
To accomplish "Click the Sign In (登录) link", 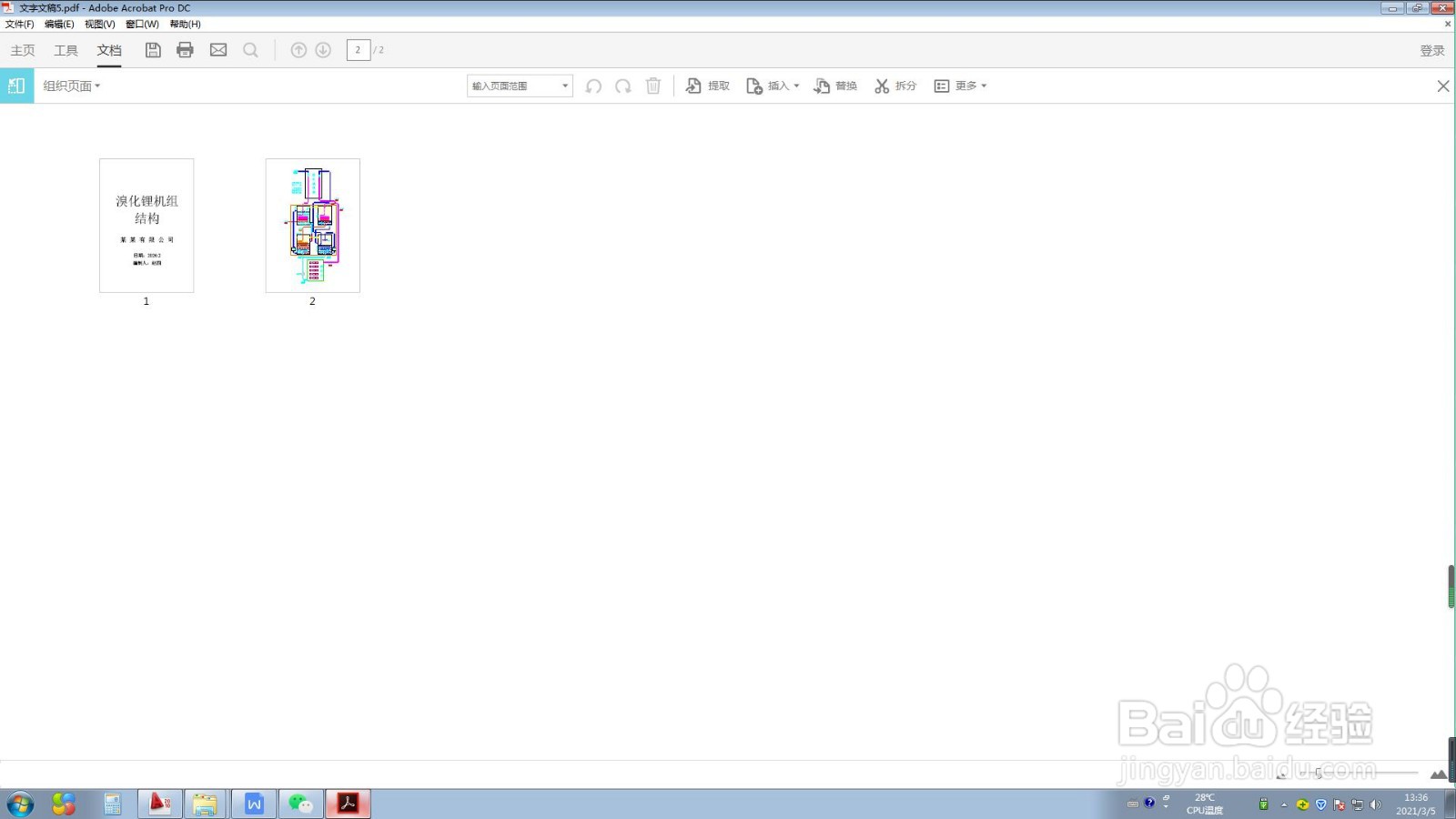I will (x=1432, y=50).
